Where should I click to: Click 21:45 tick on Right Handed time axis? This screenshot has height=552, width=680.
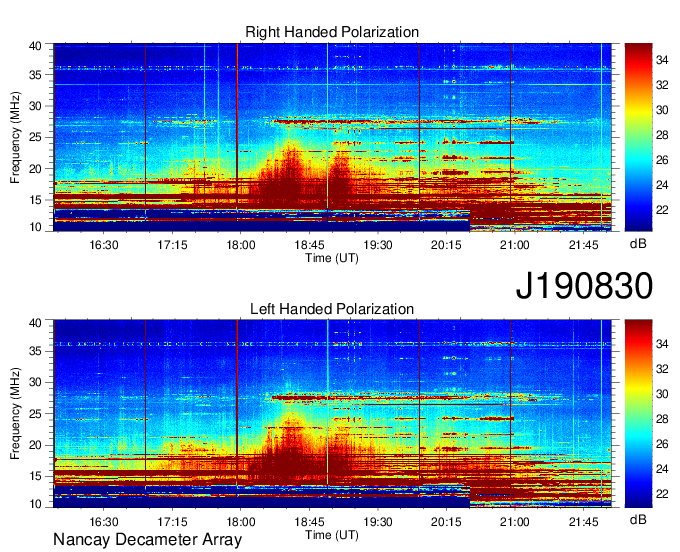(x=584, y=245)
